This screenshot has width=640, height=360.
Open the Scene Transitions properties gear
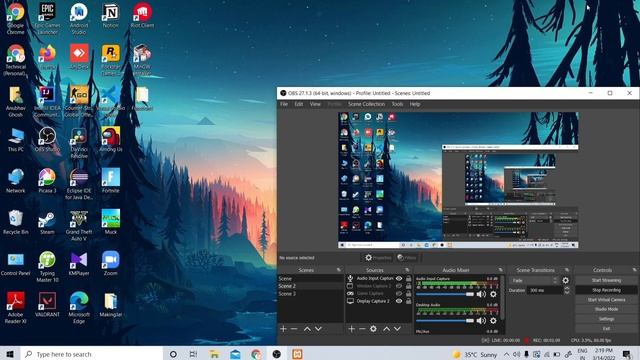coord(565,280)
